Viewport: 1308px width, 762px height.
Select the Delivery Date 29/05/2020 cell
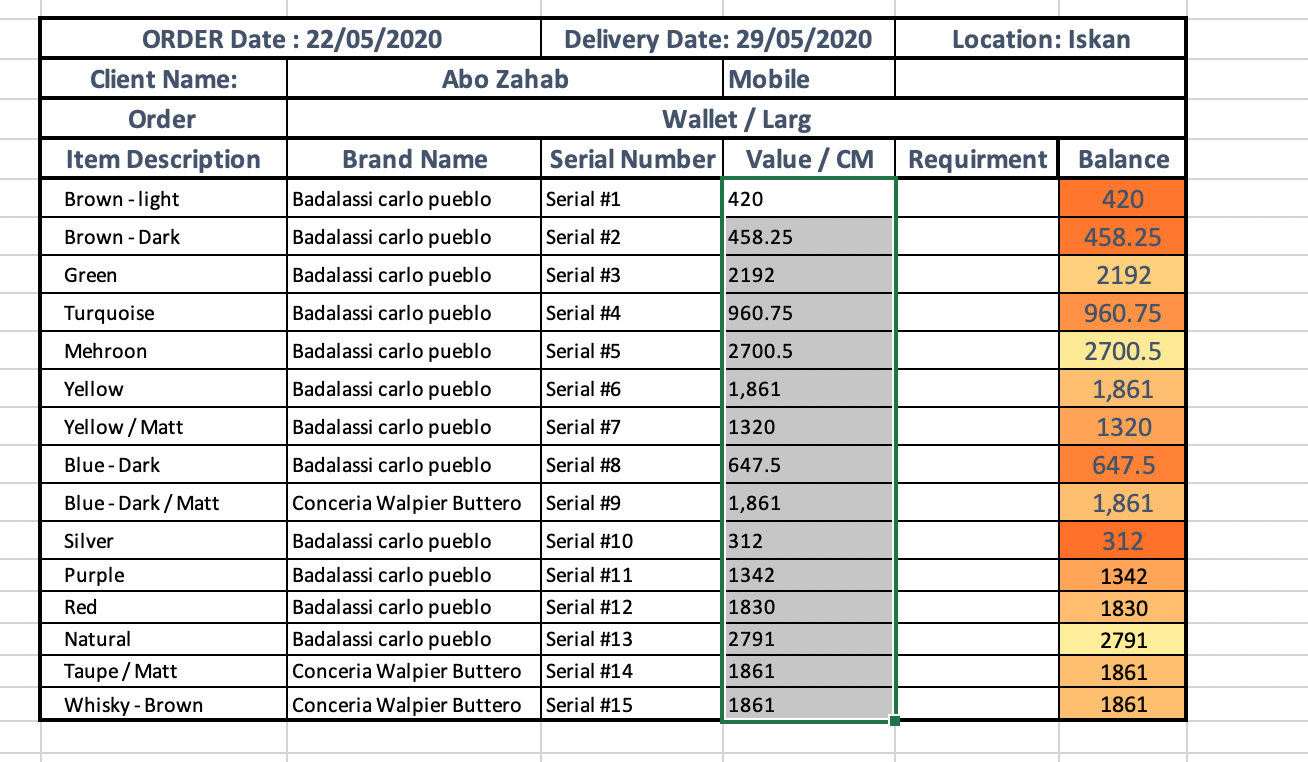coord(717,40)
